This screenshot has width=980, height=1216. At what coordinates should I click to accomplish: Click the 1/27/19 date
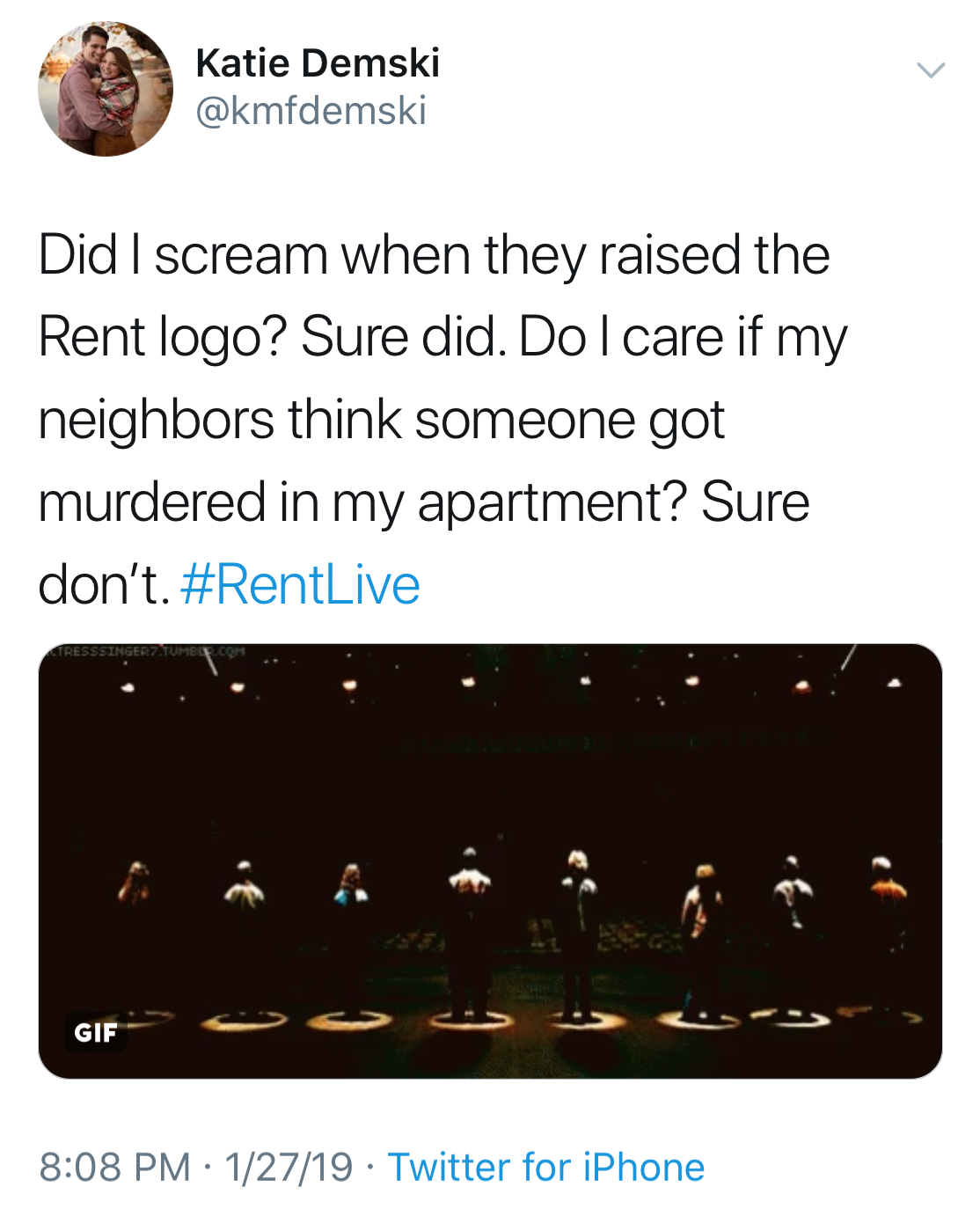coord(289,1168)
